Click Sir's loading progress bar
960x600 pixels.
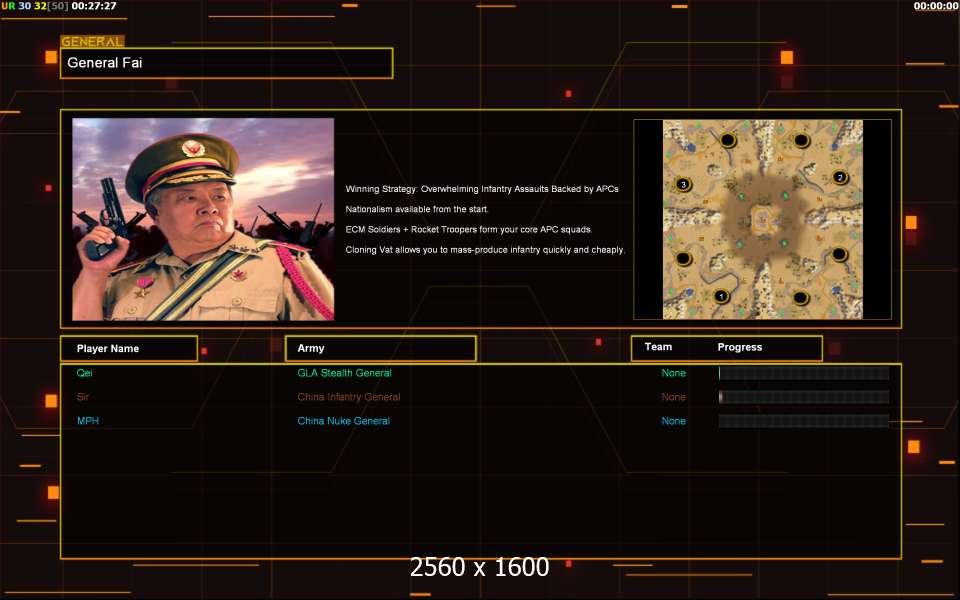coord(803,397)
